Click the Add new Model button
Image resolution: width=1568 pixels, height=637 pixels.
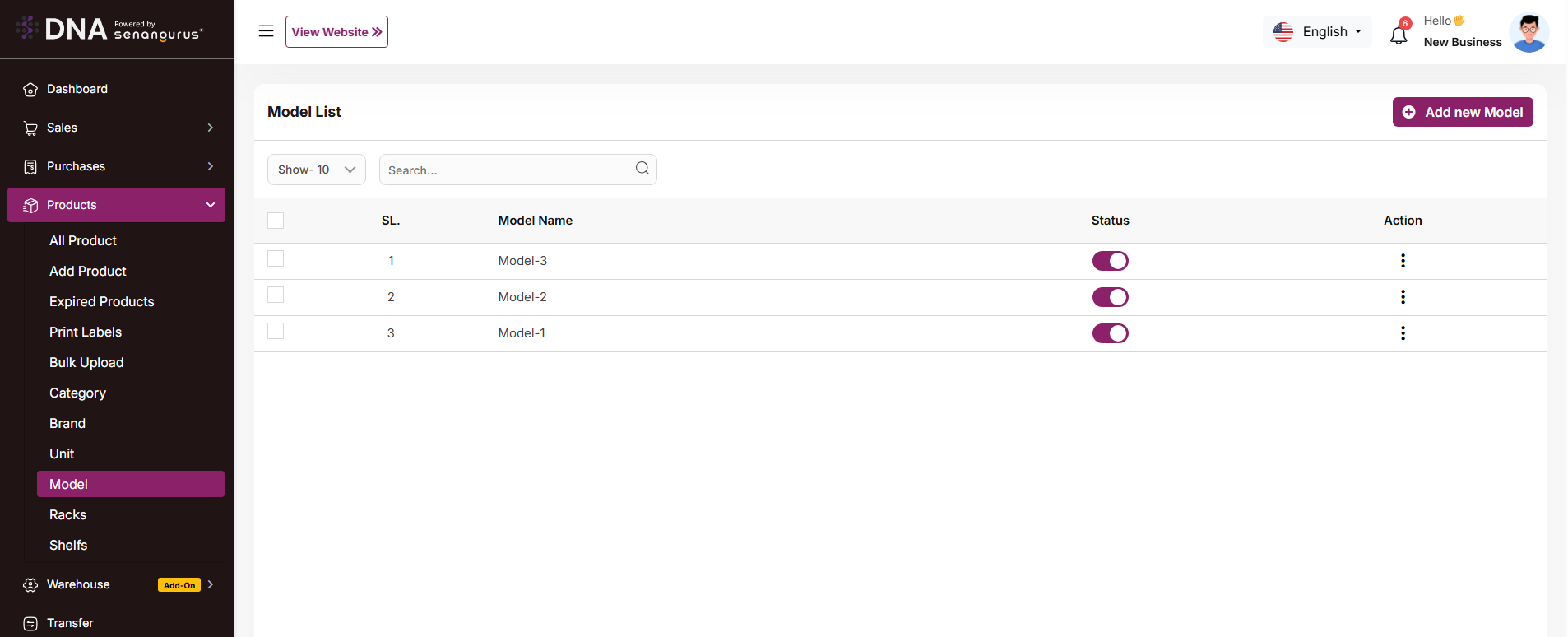pyautogui.click(x=1462, y=112)
